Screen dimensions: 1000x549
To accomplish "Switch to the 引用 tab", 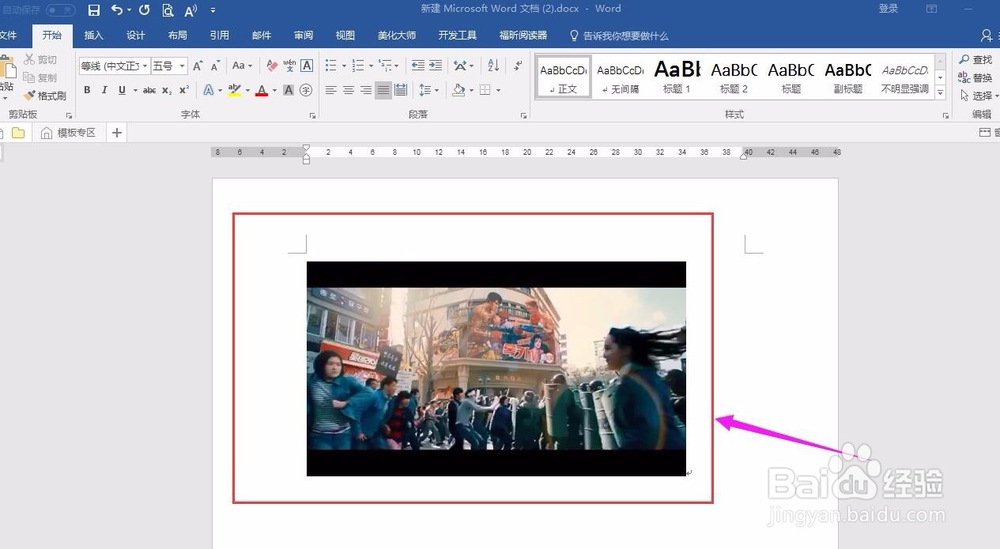I will [219, 36].
